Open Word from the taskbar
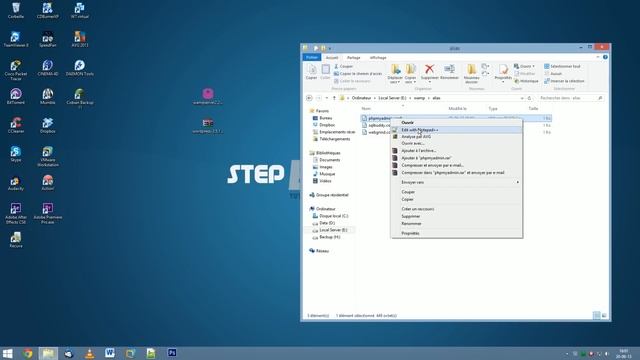 (109, 353)
